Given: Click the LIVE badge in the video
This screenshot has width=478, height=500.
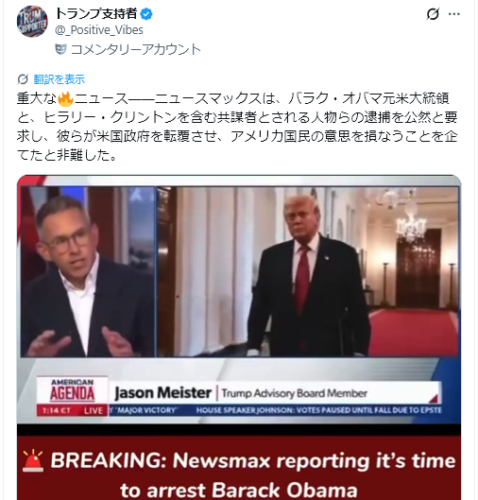Looking at the screenshot, I should pos(93,411).
